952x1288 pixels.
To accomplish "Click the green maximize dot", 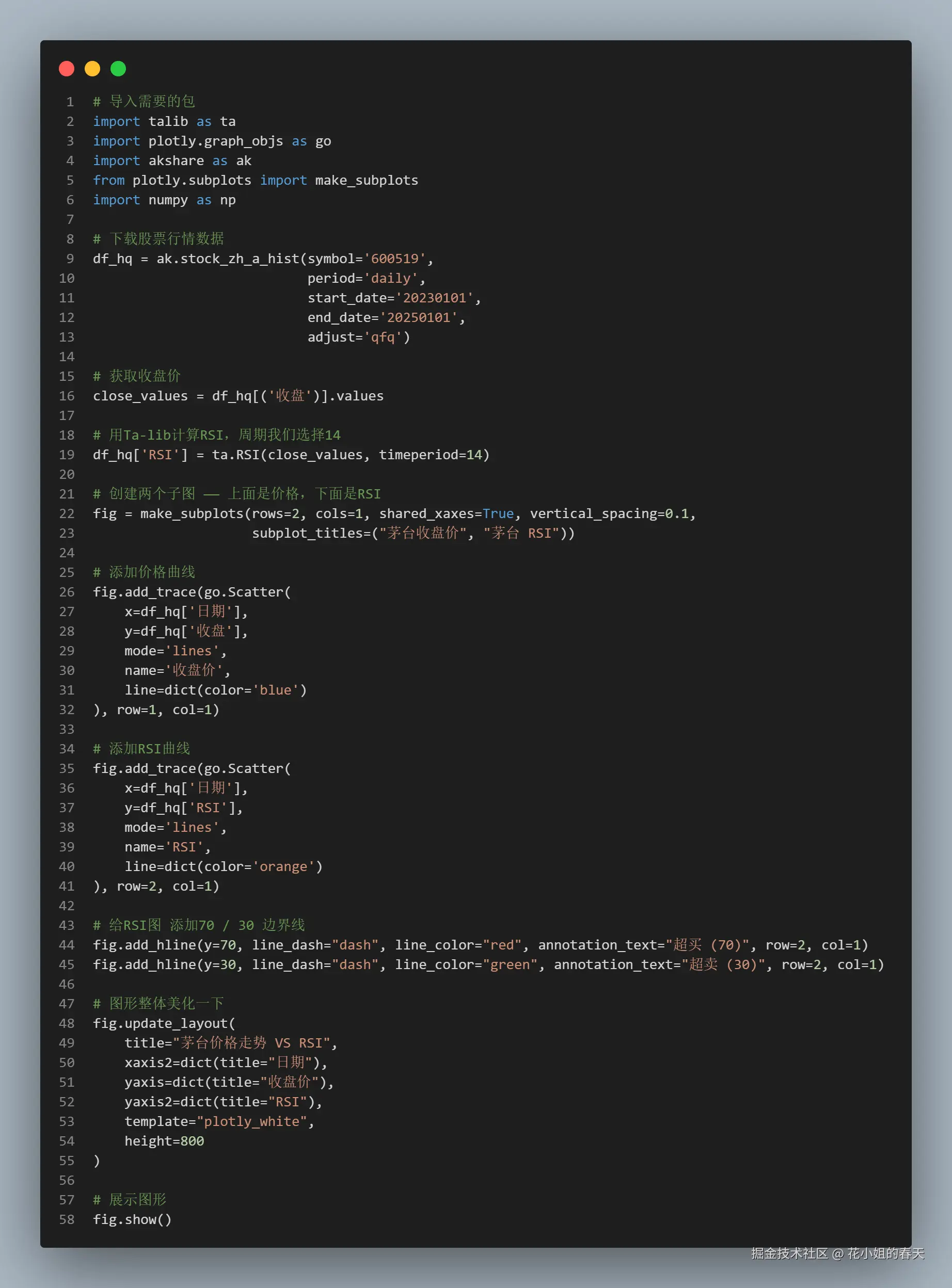I will tap(118, 69).
